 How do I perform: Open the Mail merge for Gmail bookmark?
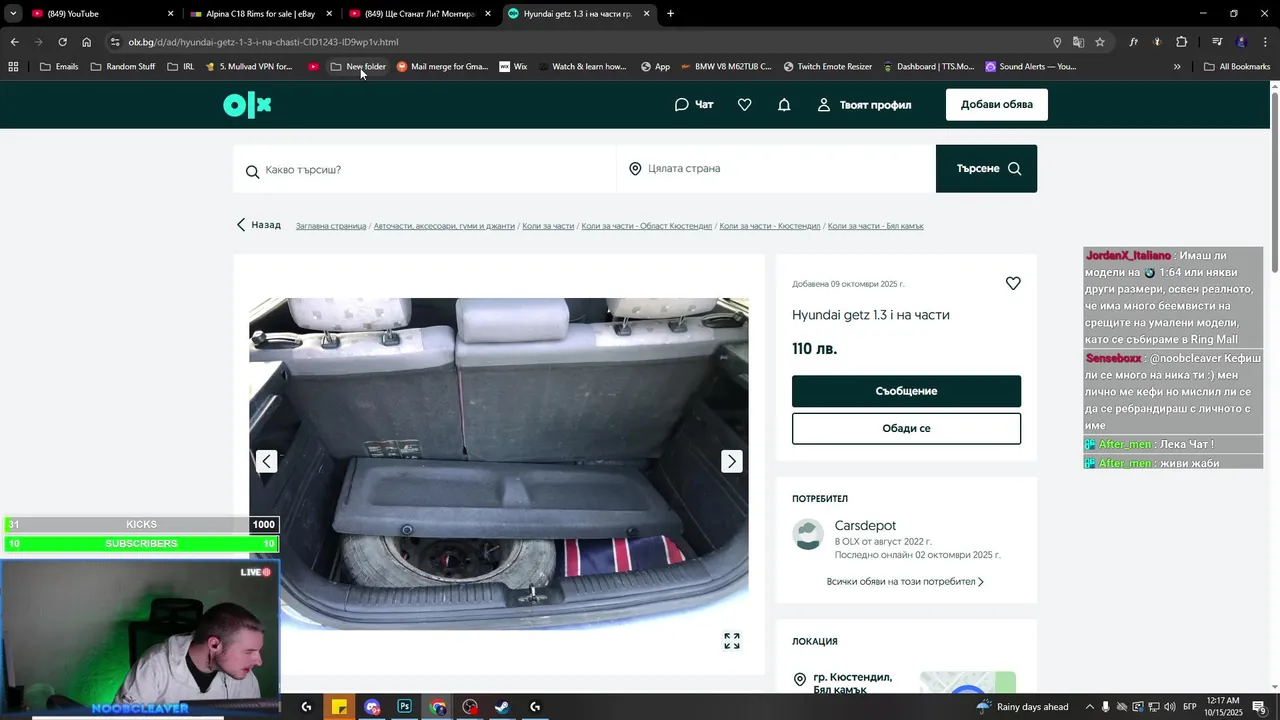click(x=442, y=67)
